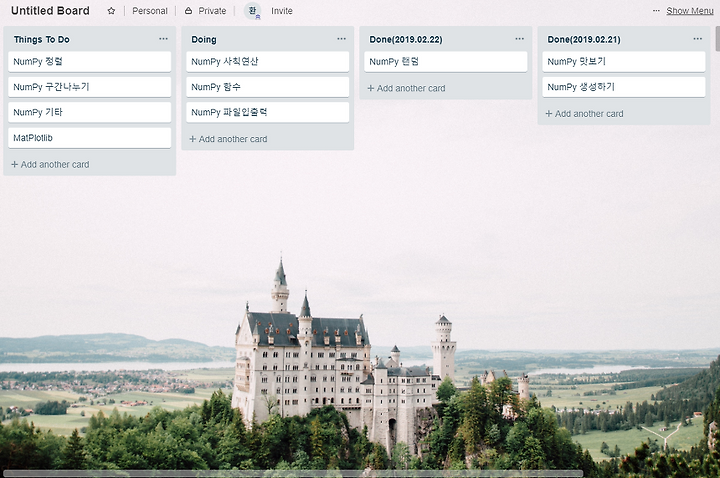Open the NumPy 함수 card
The height and width of the screenshot is (478, 720).
pyautogui.click(x=268, y=87)
